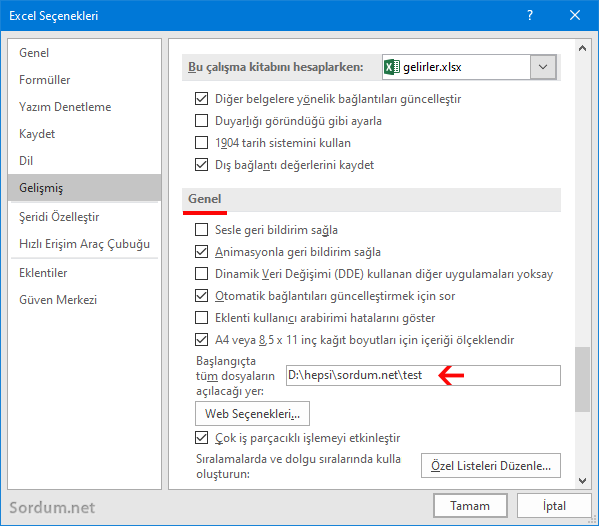Toggle Çok iş parçacıklı işlemeyi etkinleştir
This screenshot has width=599, height=526.
201,438
